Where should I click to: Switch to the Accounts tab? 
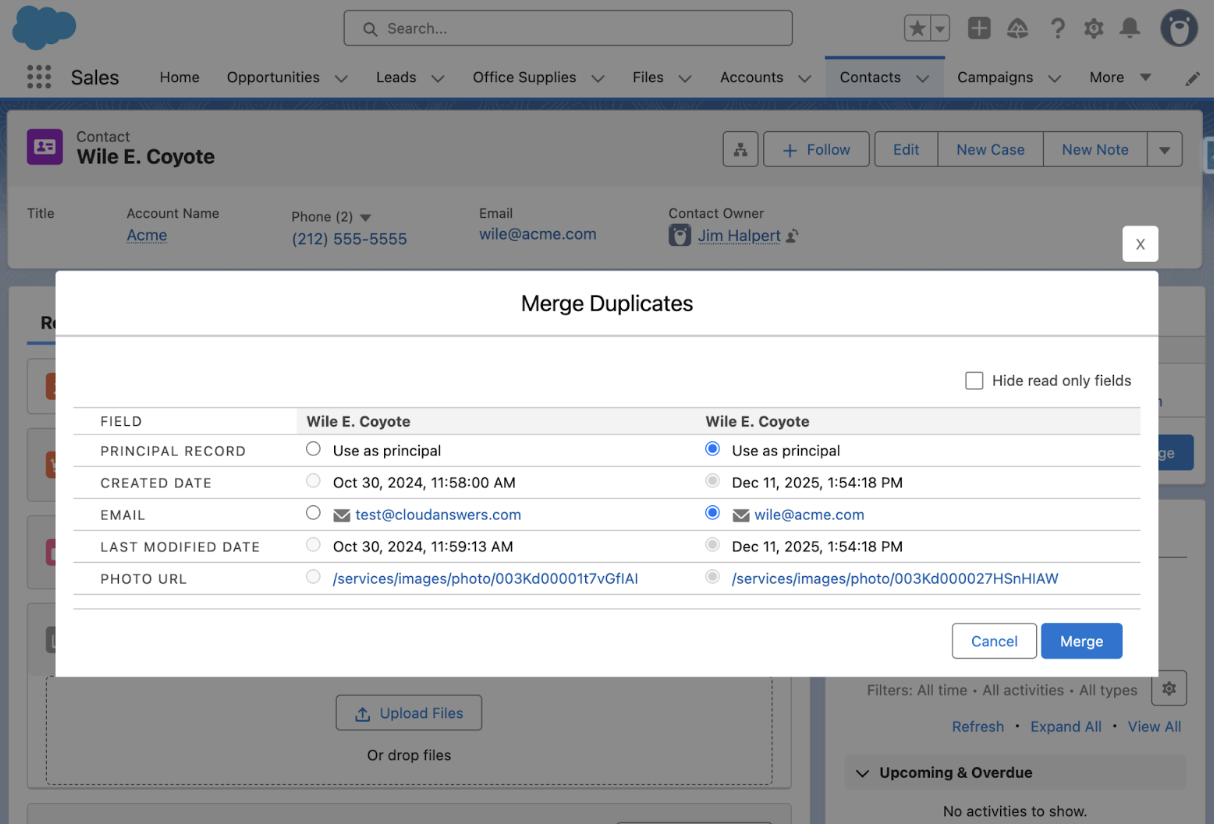click(x=751, y=77)
